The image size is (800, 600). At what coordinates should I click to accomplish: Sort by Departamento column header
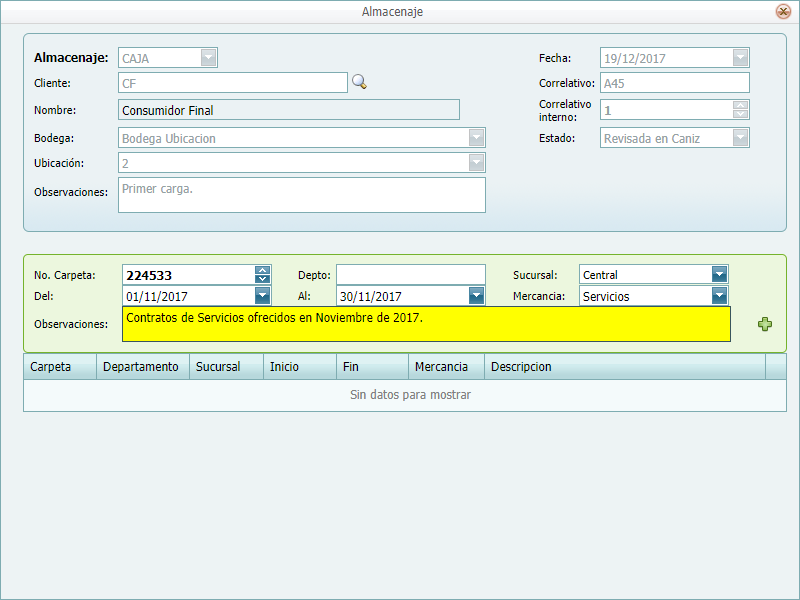[x=143, y=367]
